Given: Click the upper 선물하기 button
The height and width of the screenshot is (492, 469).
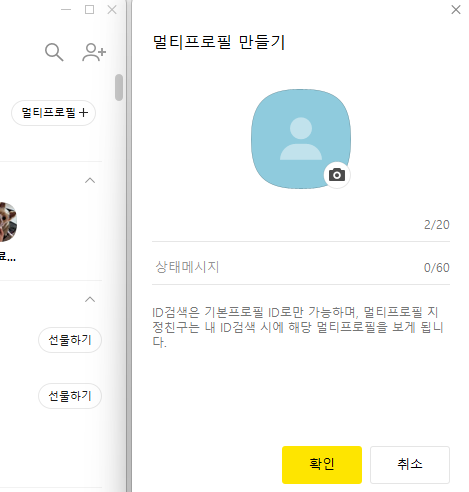Looking at the screenshot, I should [x=70, y=340].
